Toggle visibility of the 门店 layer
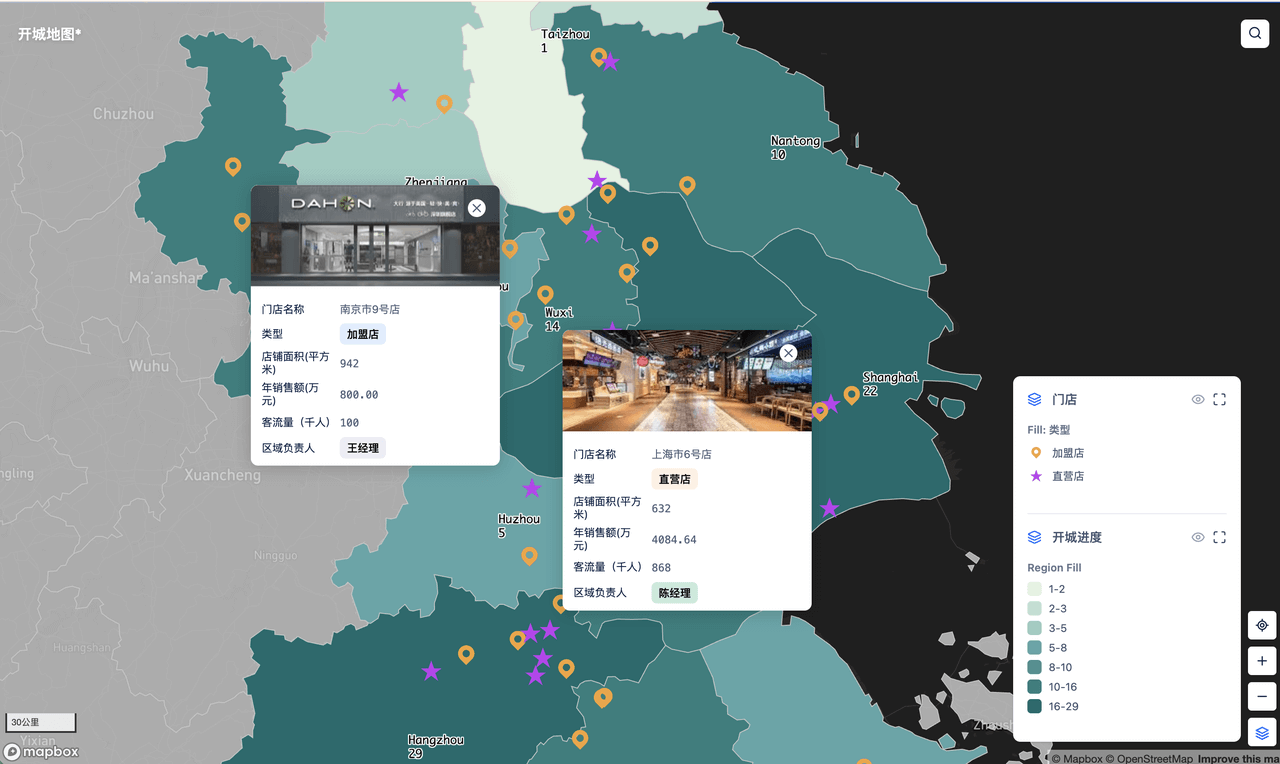Screen dimensions: 1280x764 pos(1197,399)
